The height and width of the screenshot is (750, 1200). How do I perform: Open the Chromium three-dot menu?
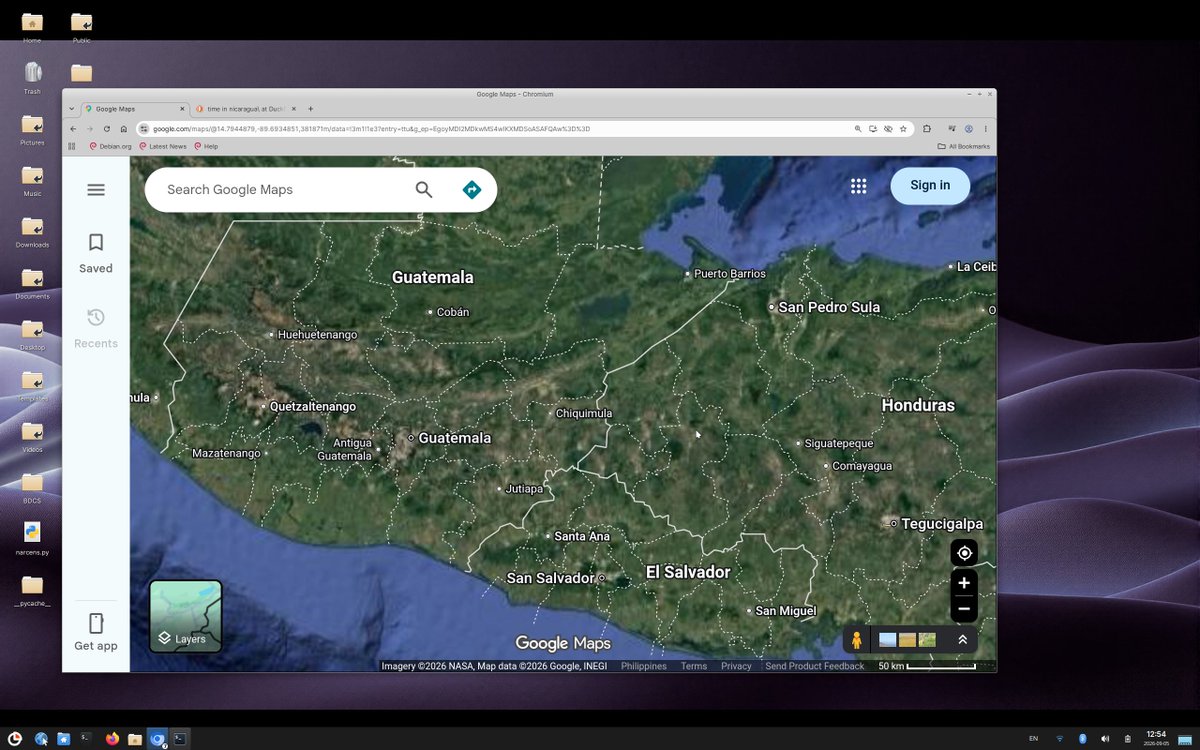coord(986,129)
